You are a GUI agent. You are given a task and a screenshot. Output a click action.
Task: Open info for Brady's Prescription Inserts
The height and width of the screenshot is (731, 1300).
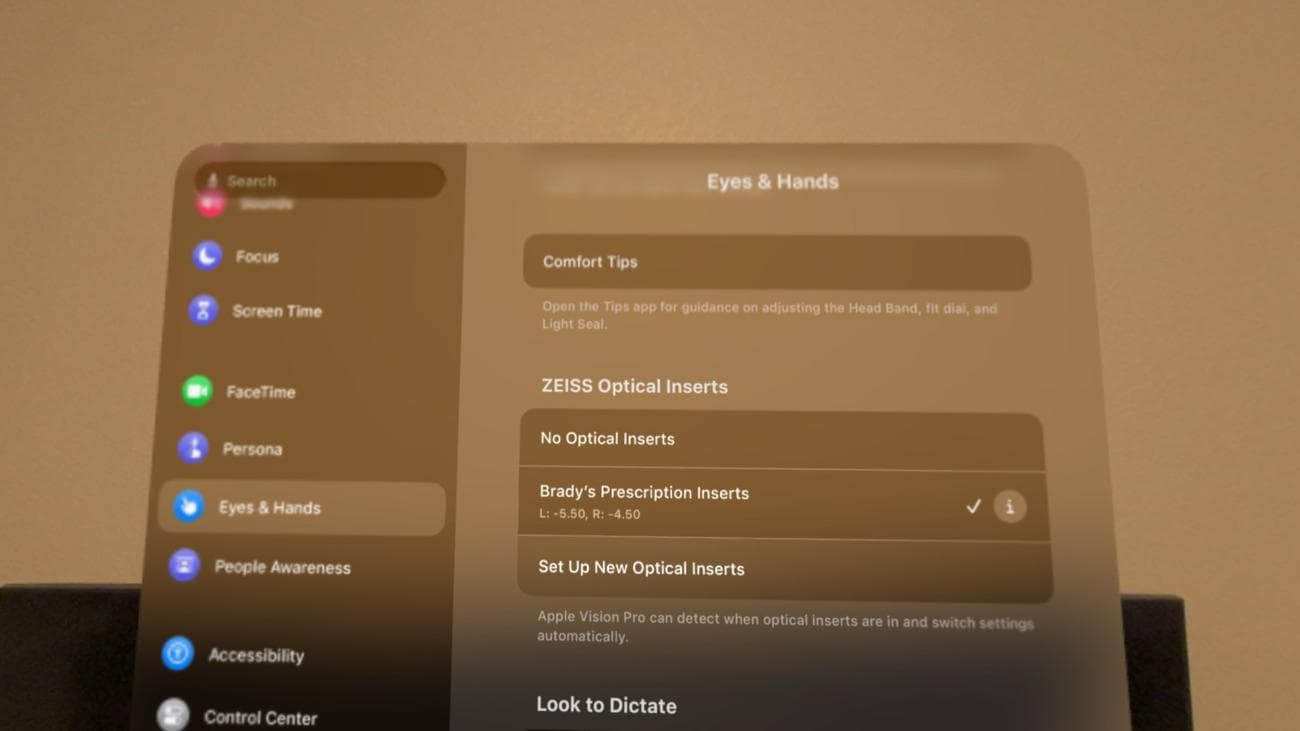tap(1009, 507)
